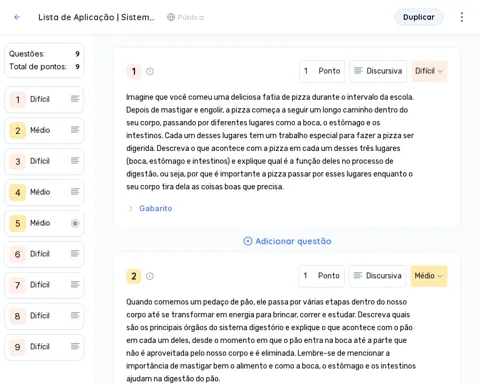
Task: Jump to question 7 Difícil in sidebar
Action: click(x=44, y=285)
